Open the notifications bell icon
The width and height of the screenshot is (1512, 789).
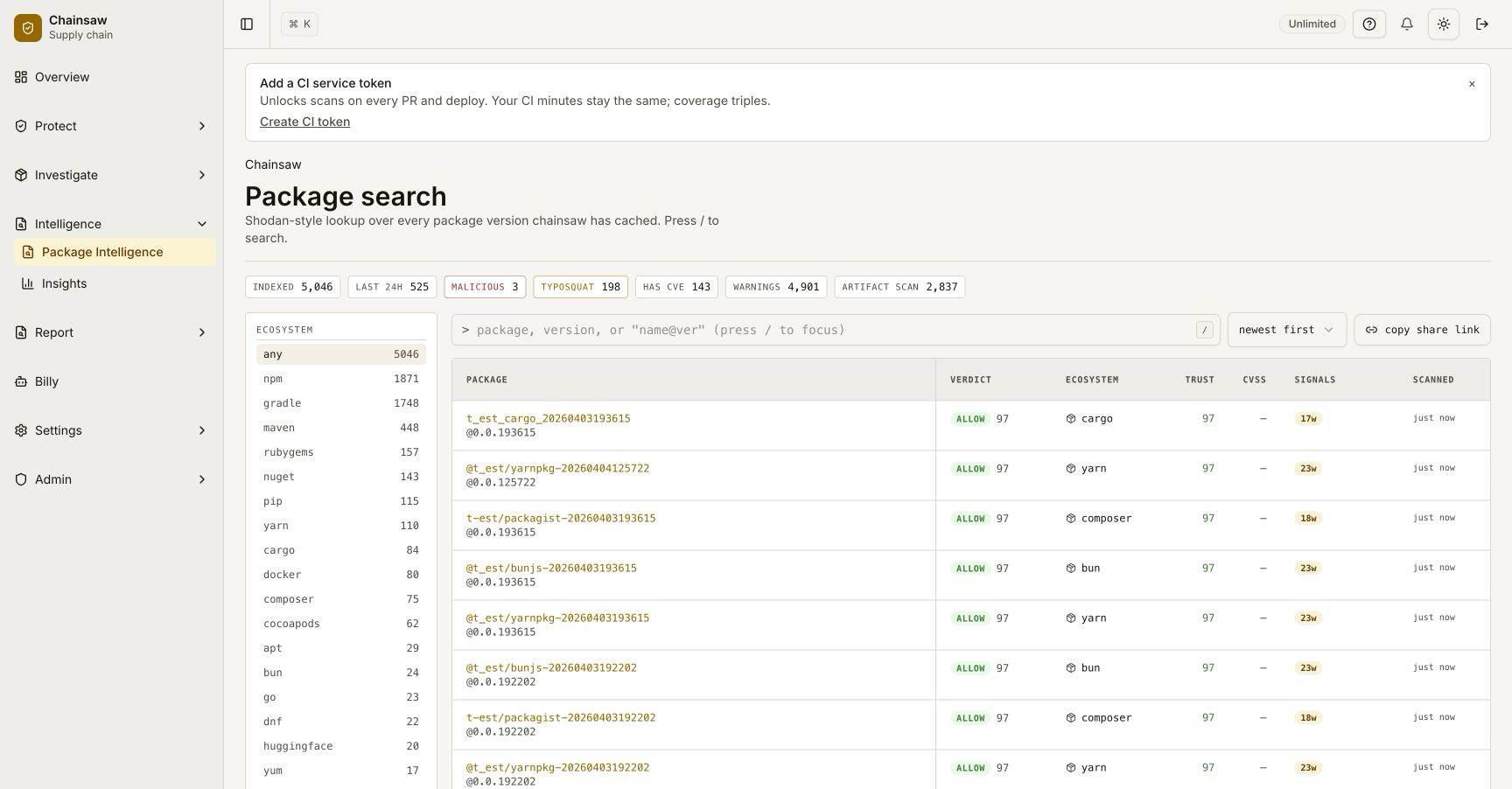(x=1407, y=24)
